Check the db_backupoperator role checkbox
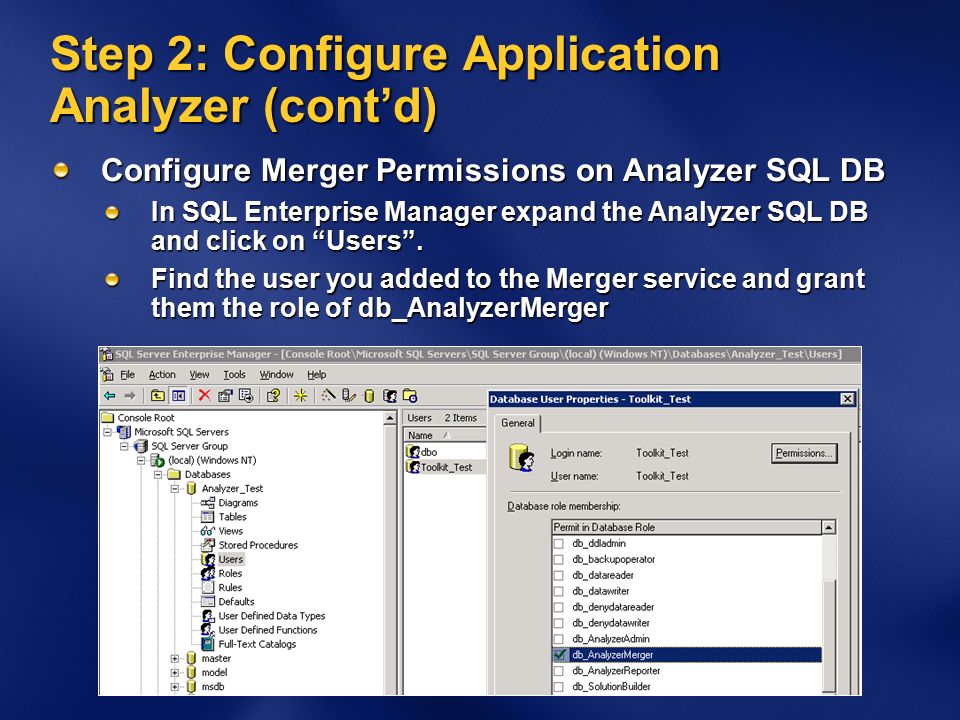The width and height of the screenshot is (960, 720). [558, 560]
